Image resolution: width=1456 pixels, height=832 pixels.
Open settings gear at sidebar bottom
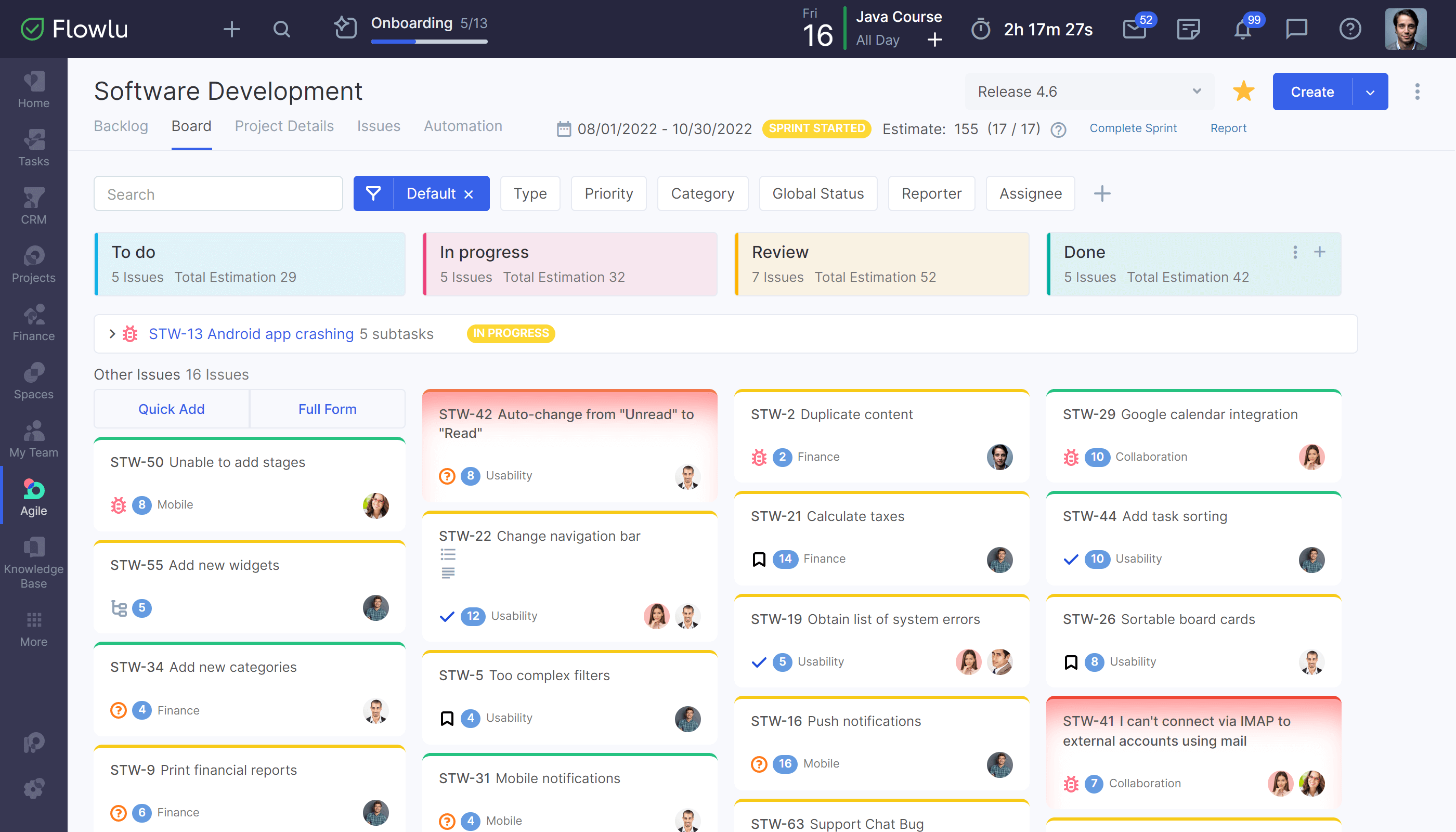point(33,788)
